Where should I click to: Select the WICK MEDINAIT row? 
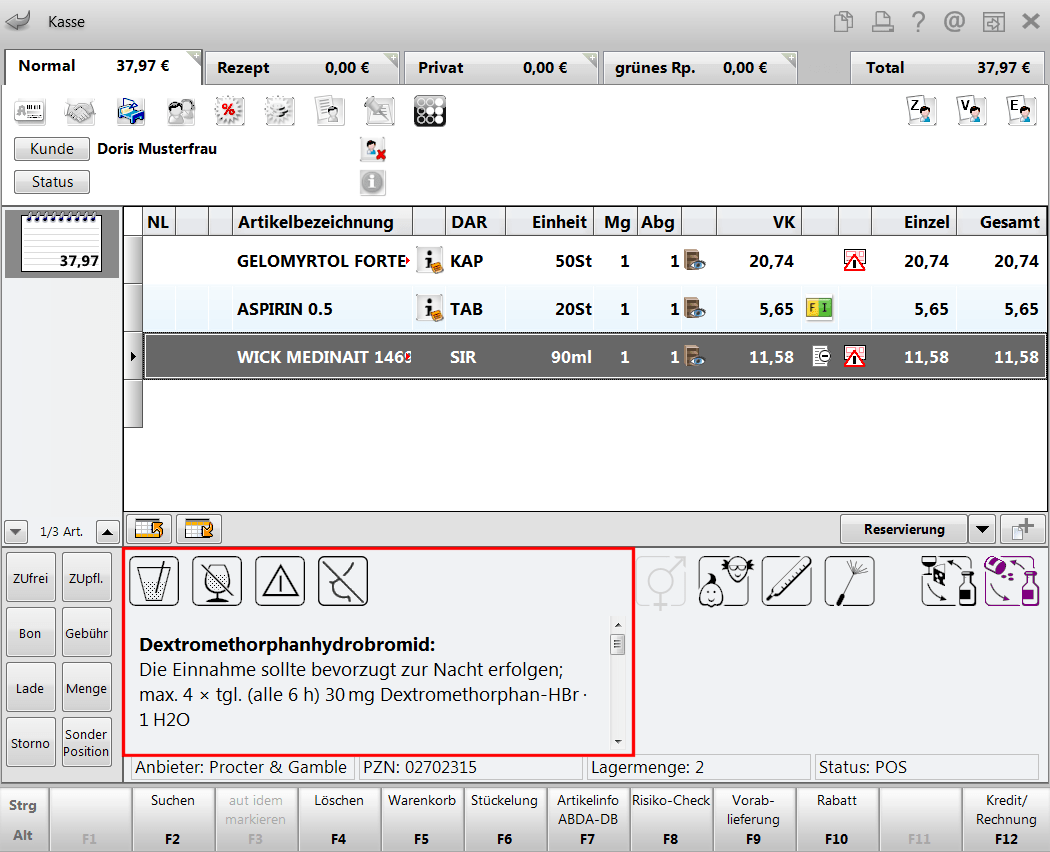pyautogui.click(x=595, y=356)
